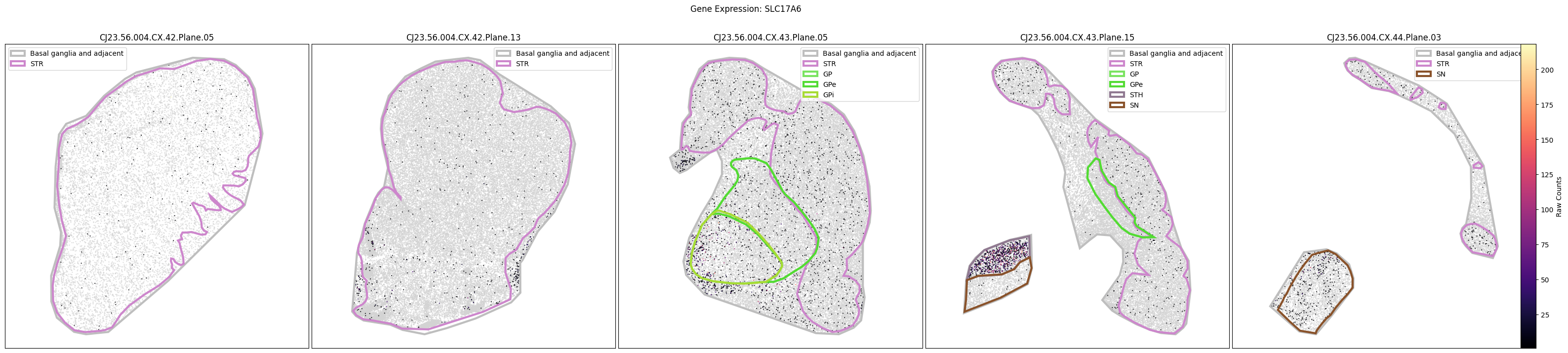Image resolution: width=1568 pixels, height=353 pixels.
Task: Click the pink STR legend swatch in first panel
Action: (x=18, y=64)
